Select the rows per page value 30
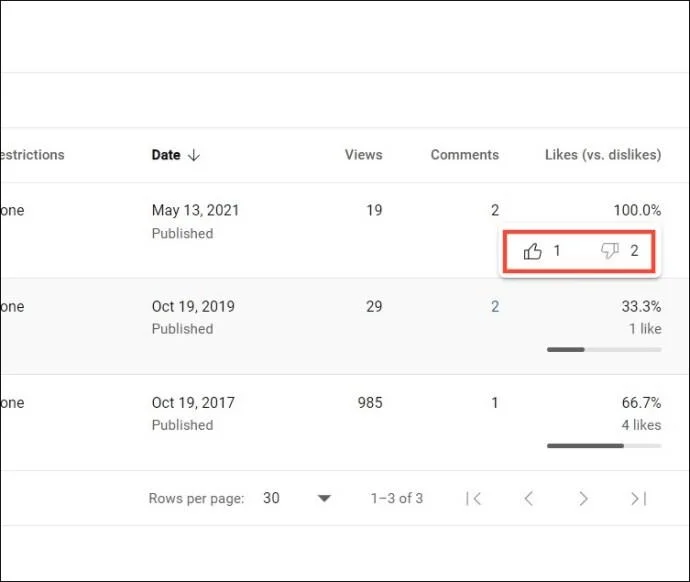The image size is (690, 582). click(271, 498)
